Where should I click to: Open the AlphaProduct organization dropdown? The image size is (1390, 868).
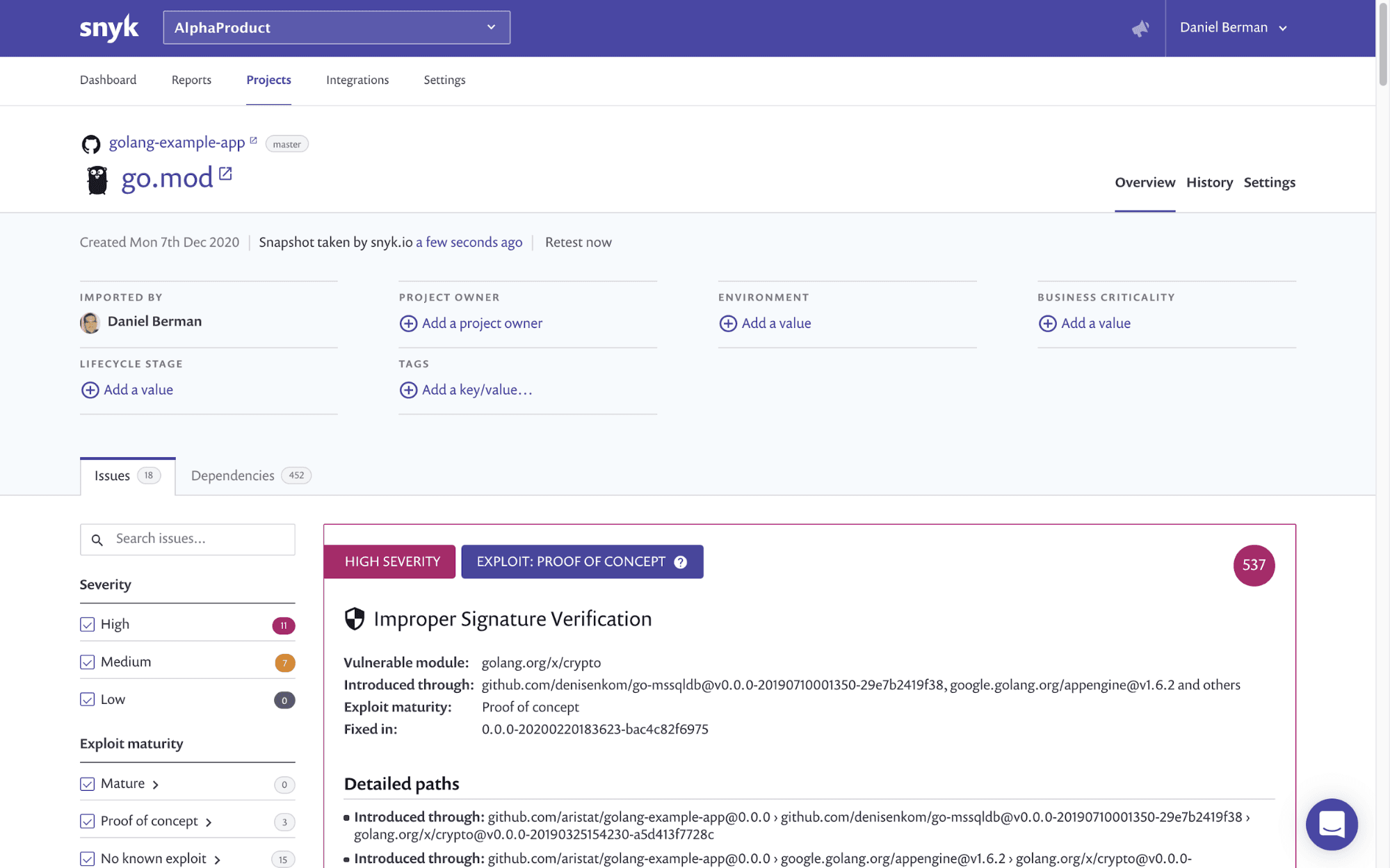[337, 28]
